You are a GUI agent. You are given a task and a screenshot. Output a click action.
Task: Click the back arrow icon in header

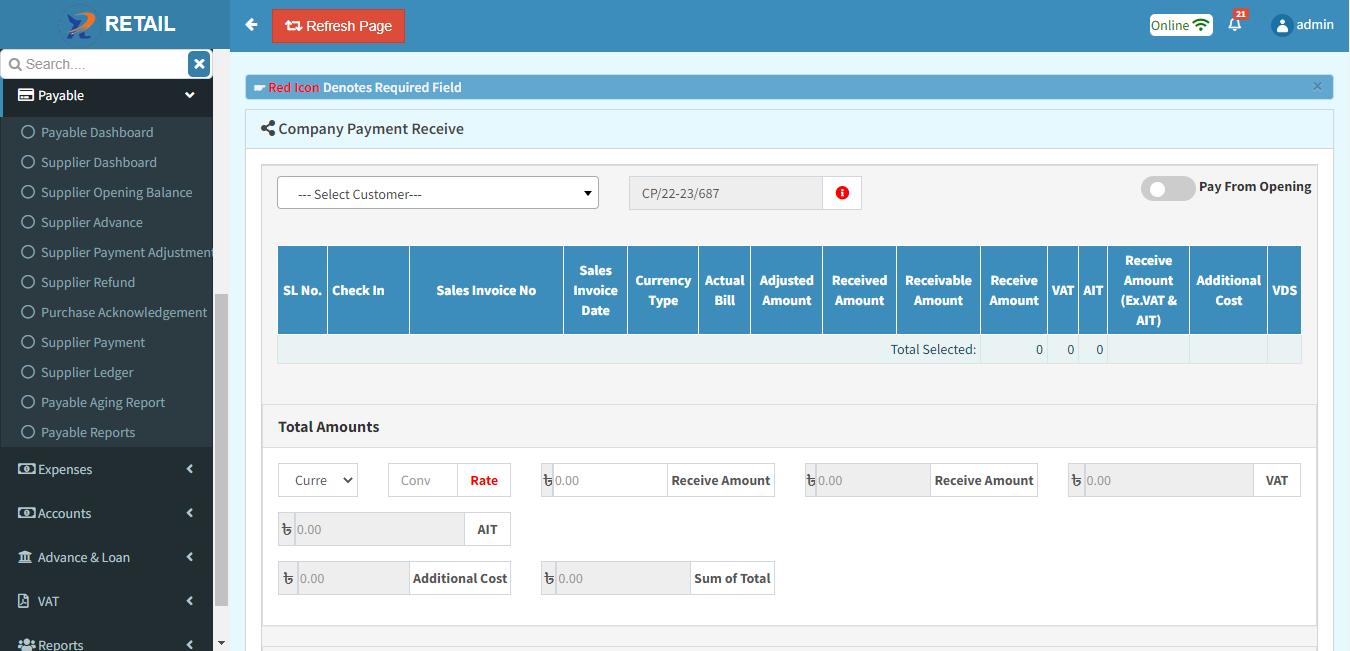(251, 25)
